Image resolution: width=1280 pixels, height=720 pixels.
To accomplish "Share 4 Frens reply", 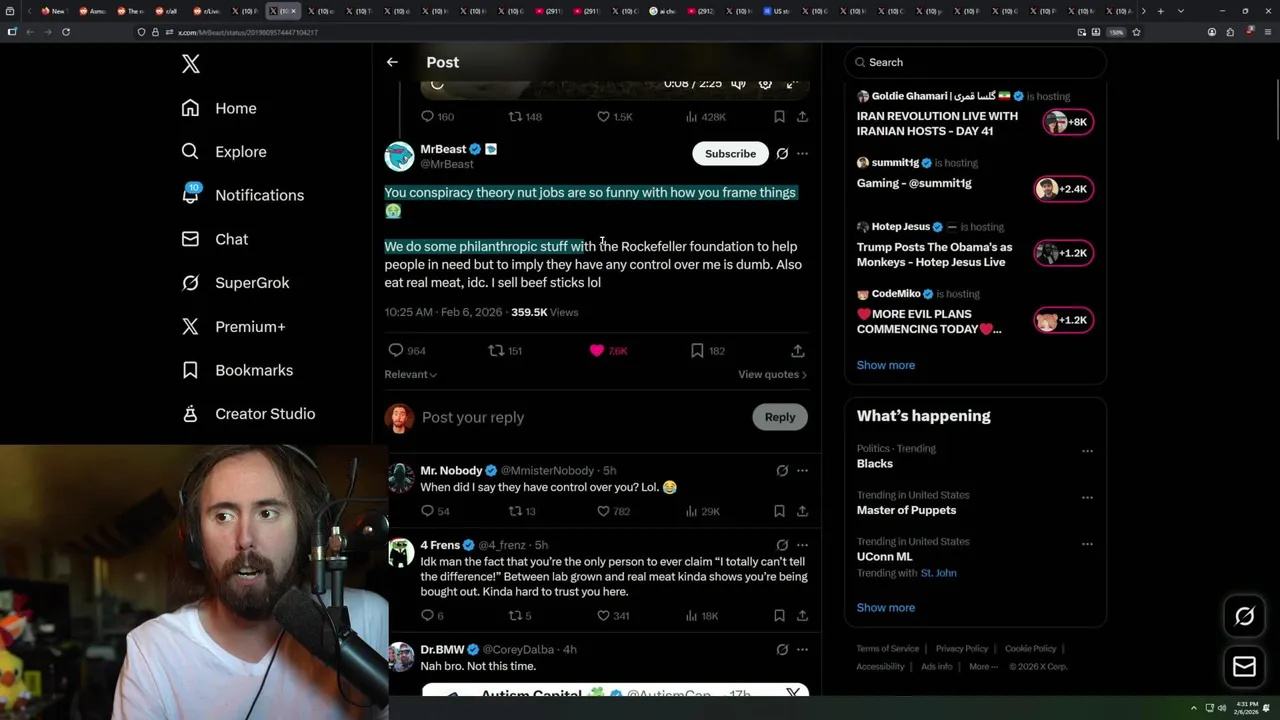I will pyautogui.click(x=802, y=615).
